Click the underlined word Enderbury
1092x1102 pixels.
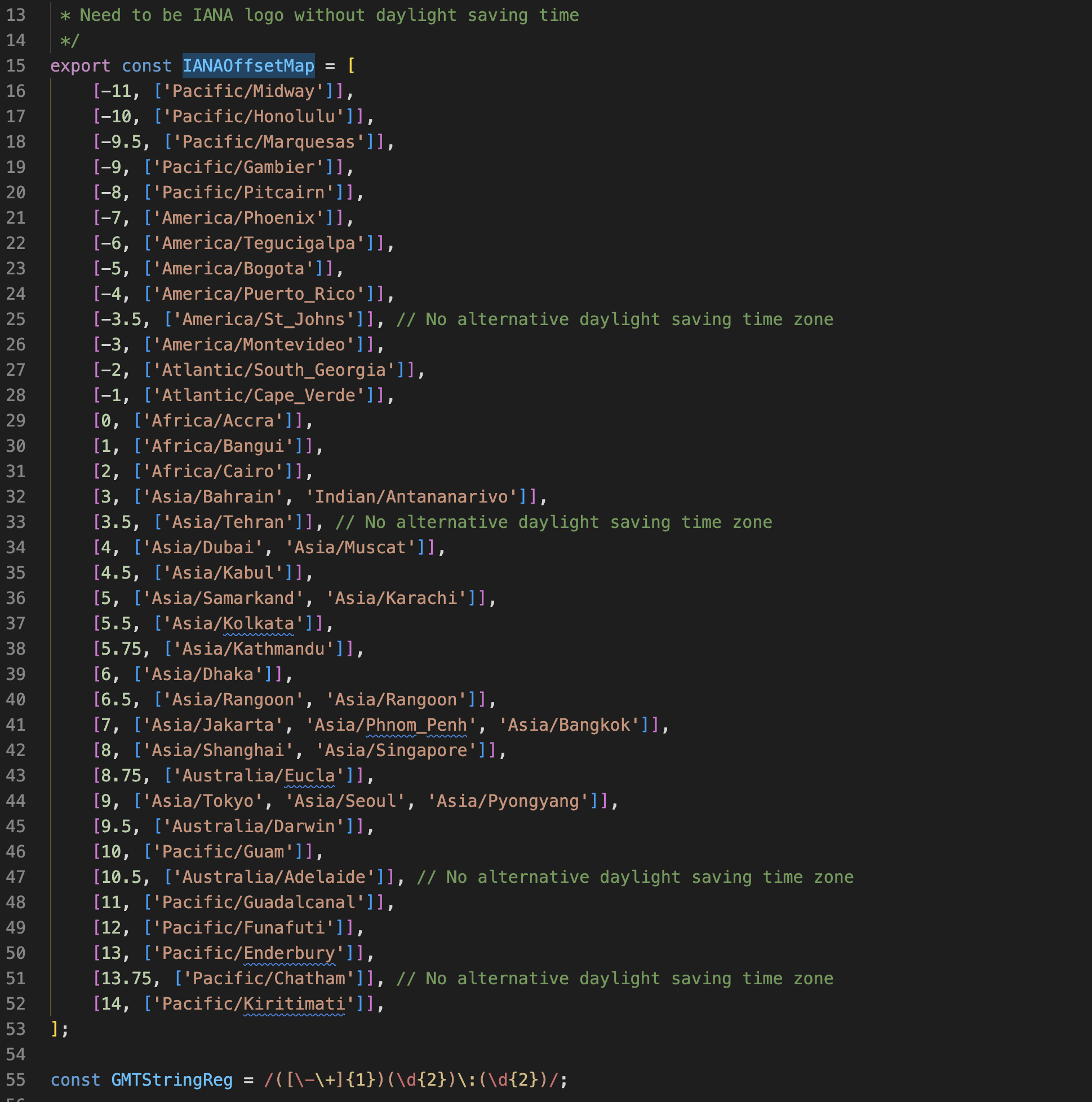pyautogui.click(x=290, y=953)
